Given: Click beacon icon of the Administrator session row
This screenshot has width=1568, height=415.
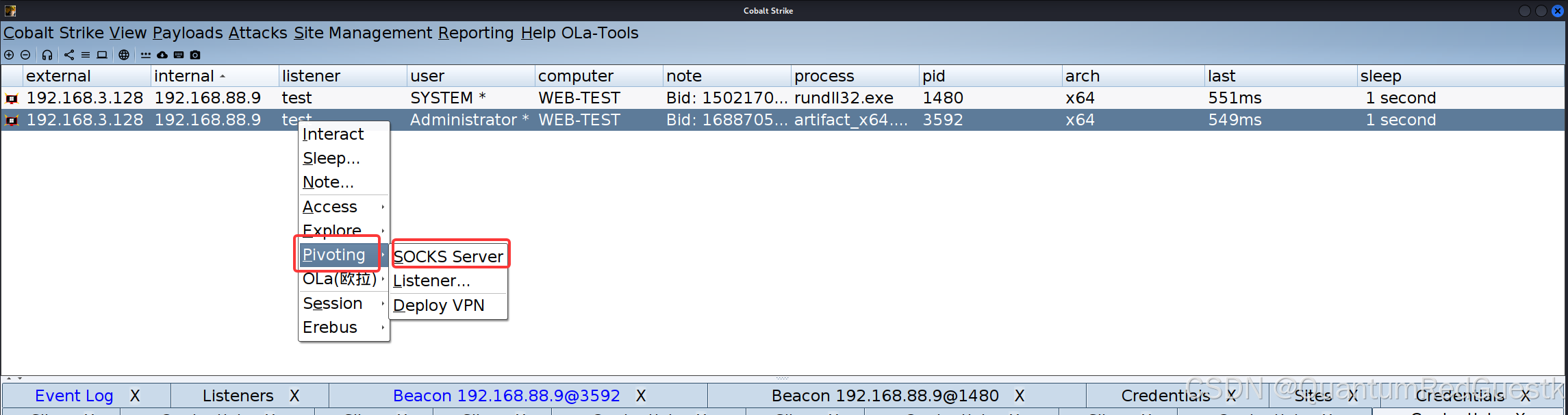Looking at the screenshot, I should (x=12, y=121).
